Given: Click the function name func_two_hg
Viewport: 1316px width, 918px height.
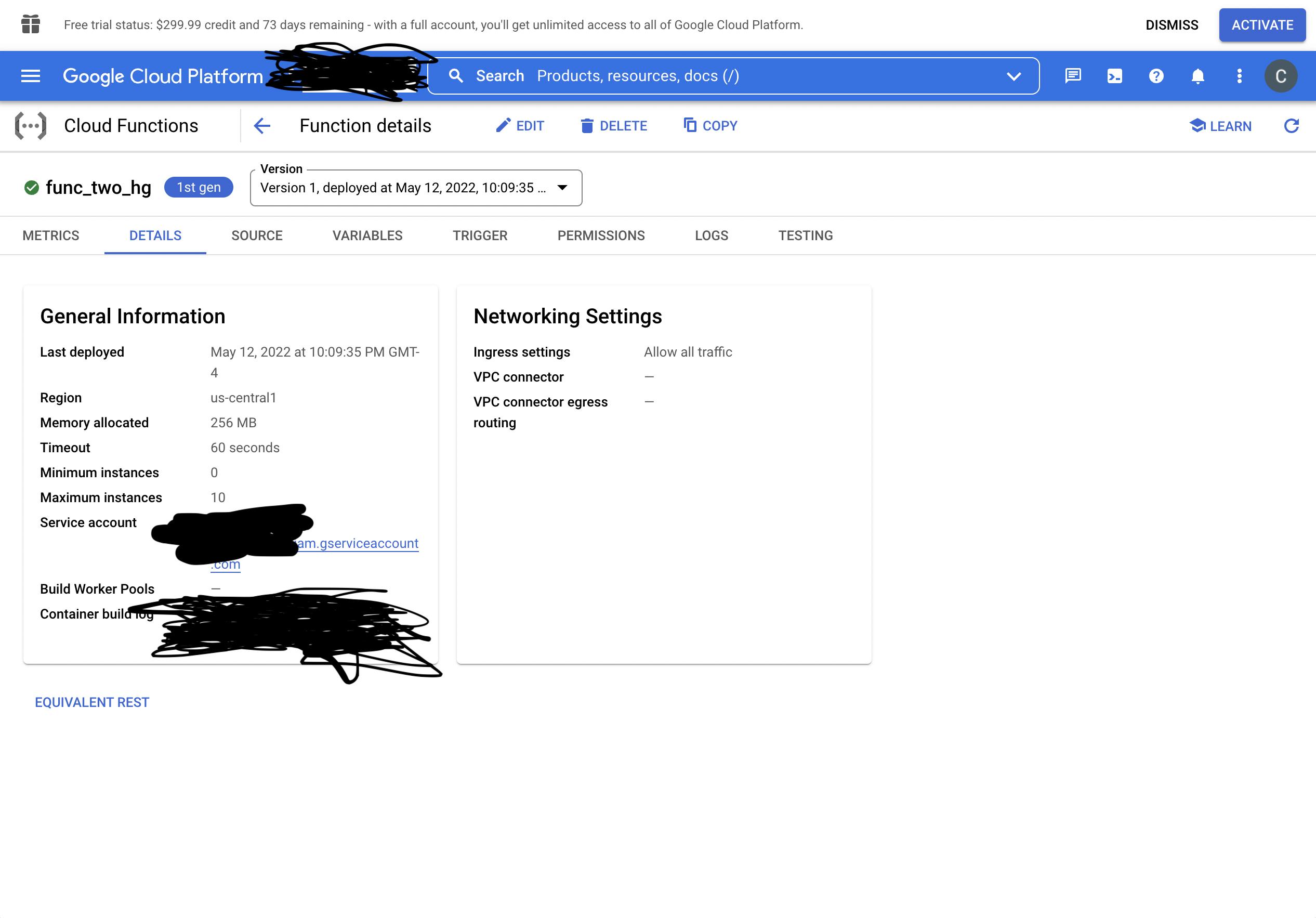Looking at the screenshot, I should point(99,188).
